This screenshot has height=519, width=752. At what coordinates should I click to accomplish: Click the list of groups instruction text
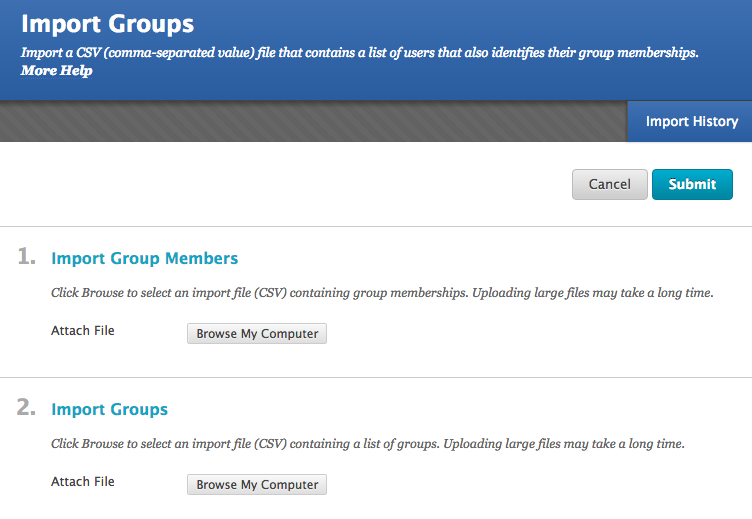[368, 444]
